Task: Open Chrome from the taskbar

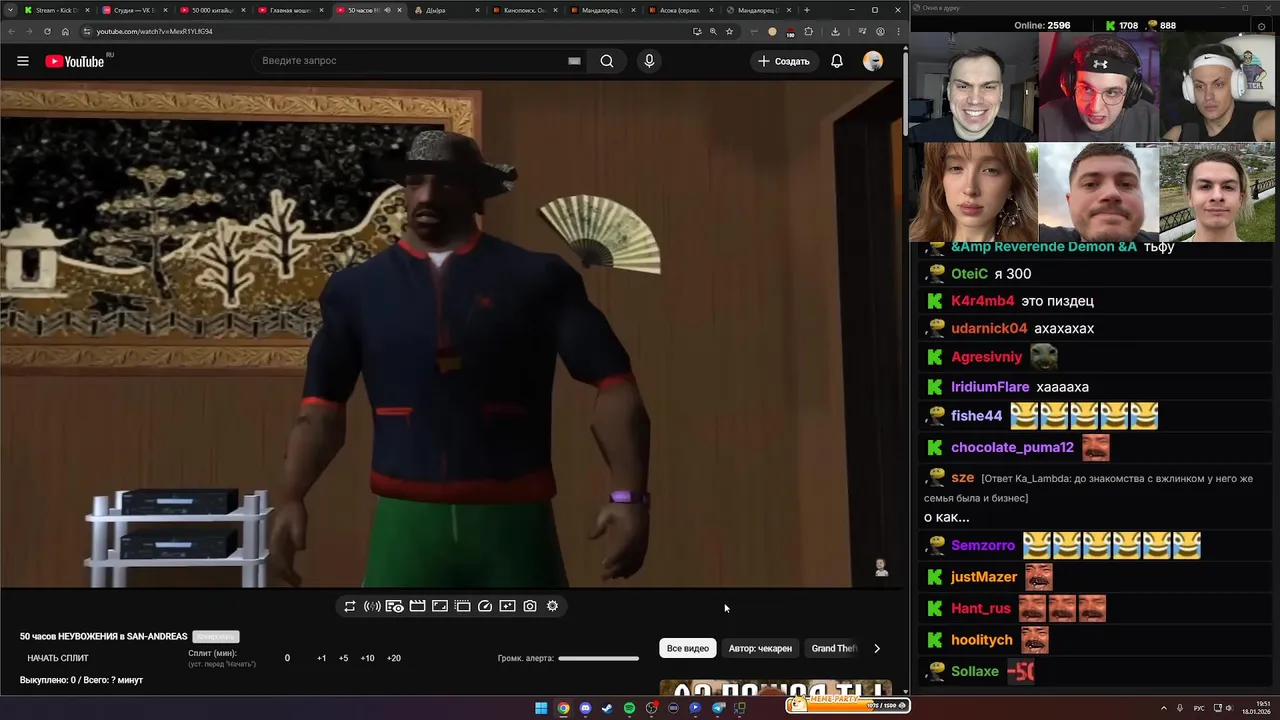Action: (x=563, y=708)
